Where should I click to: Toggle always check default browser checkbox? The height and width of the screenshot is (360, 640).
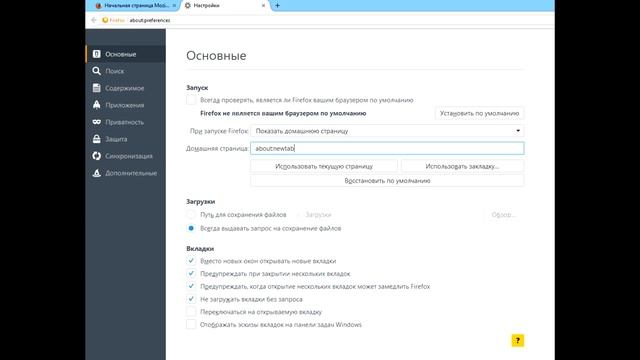pyautogui.click(x=191, y=100)
